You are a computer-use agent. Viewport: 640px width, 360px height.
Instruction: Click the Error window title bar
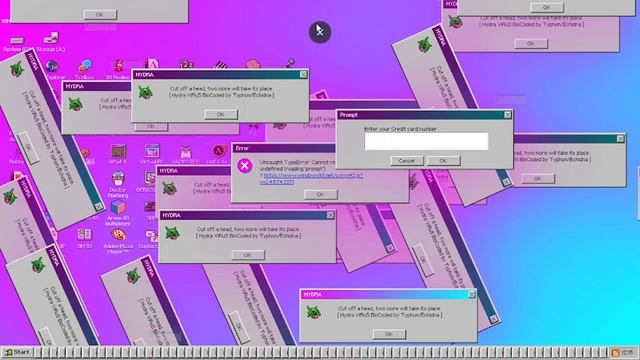[284, 148]
